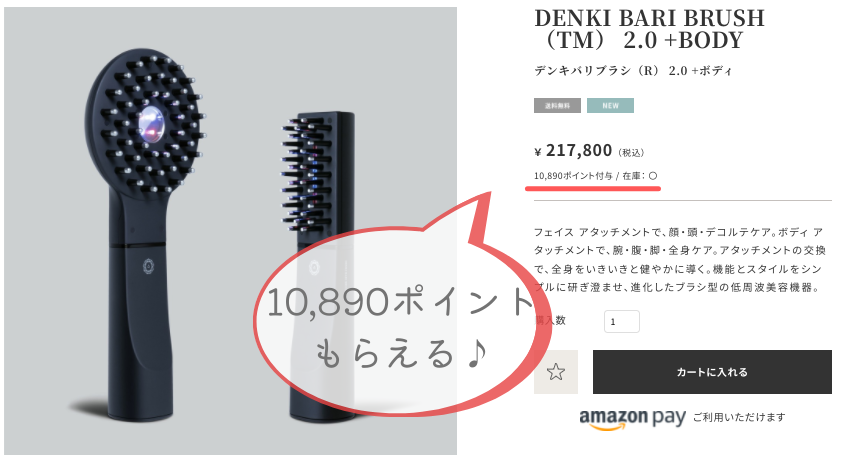
Task: Click the 送料無料 free shipping badge
Action: pyautogui.click(x=557, y=105)
